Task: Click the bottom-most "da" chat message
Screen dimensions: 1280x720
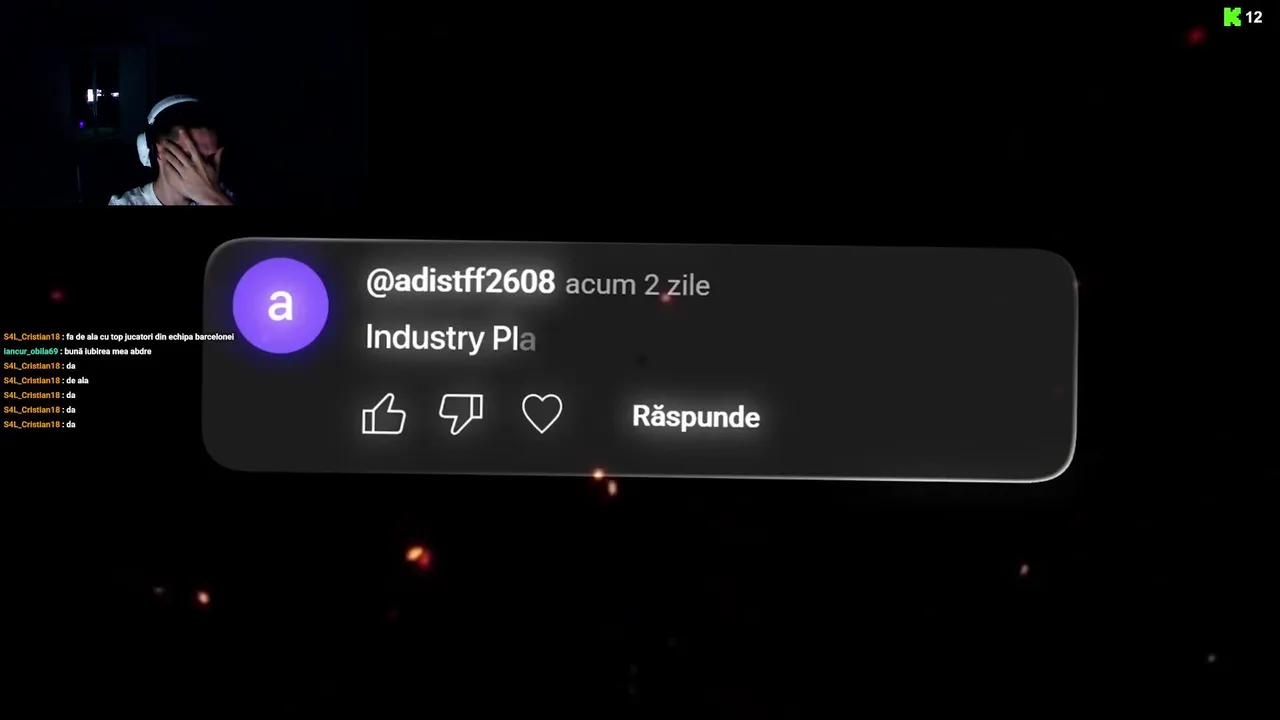Action: point(71,424)
